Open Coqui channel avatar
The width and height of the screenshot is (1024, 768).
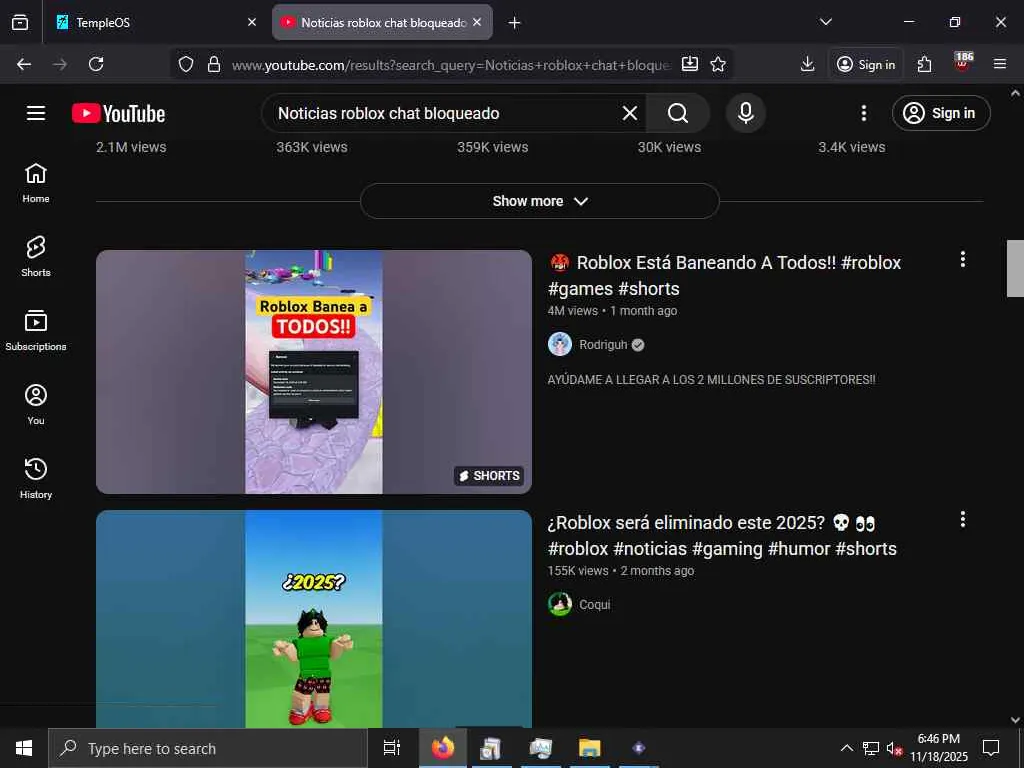click(560, 604)
